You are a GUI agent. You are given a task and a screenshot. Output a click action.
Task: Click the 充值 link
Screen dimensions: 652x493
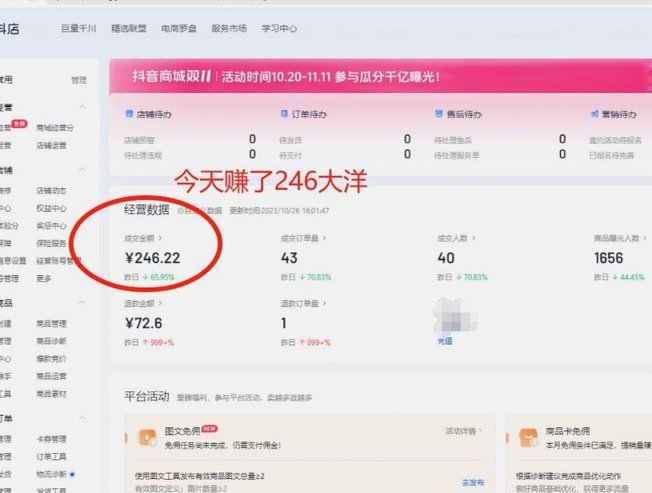445,341
